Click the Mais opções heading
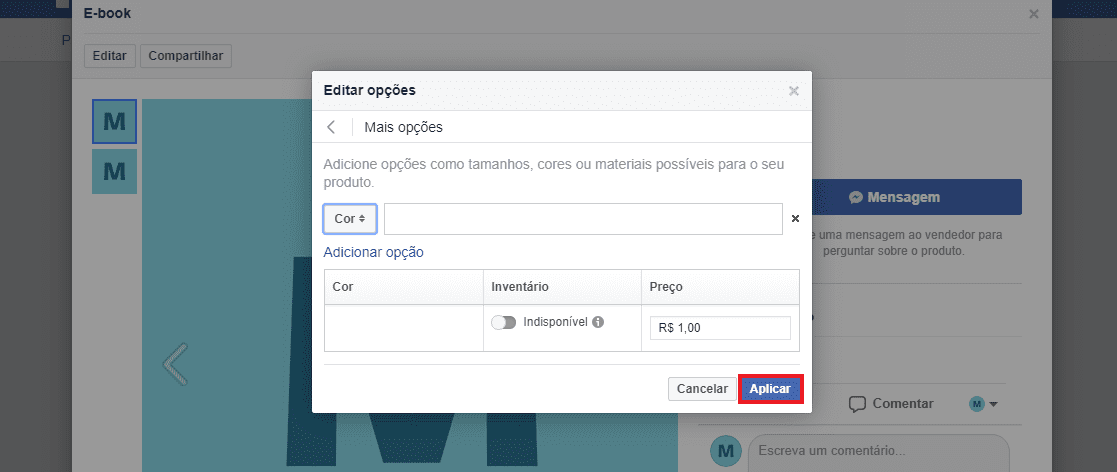Viewport: 1117px width, 472px height. tap(403, 127)
